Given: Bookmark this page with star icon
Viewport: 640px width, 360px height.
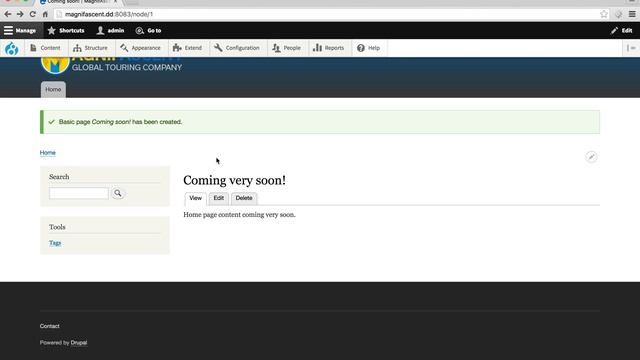Looking at the screenshot, I should coord(604,14).
